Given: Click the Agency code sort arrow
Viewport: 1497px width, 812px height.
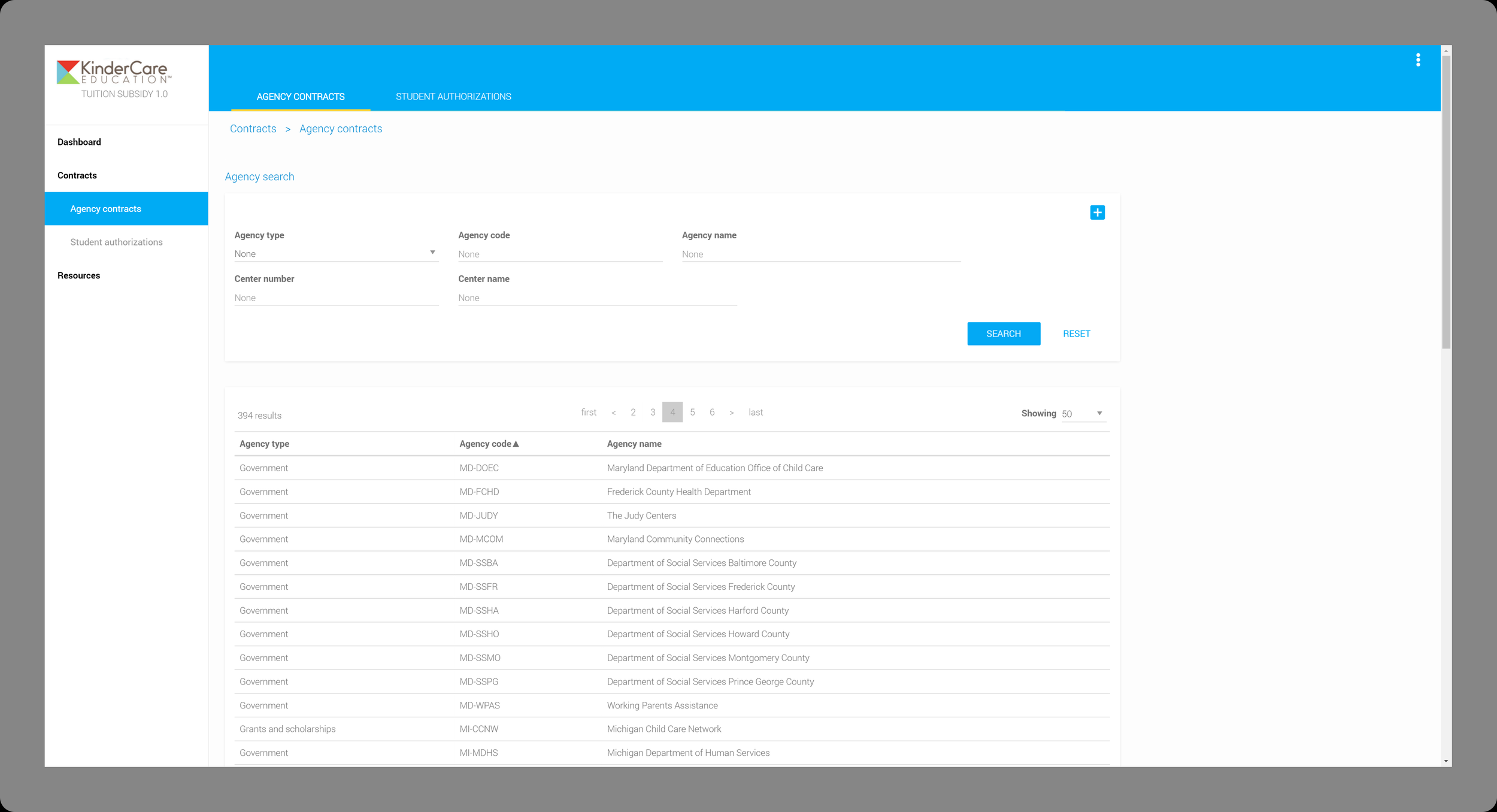Looking at the screenshot, I should [x=516, y=444].
